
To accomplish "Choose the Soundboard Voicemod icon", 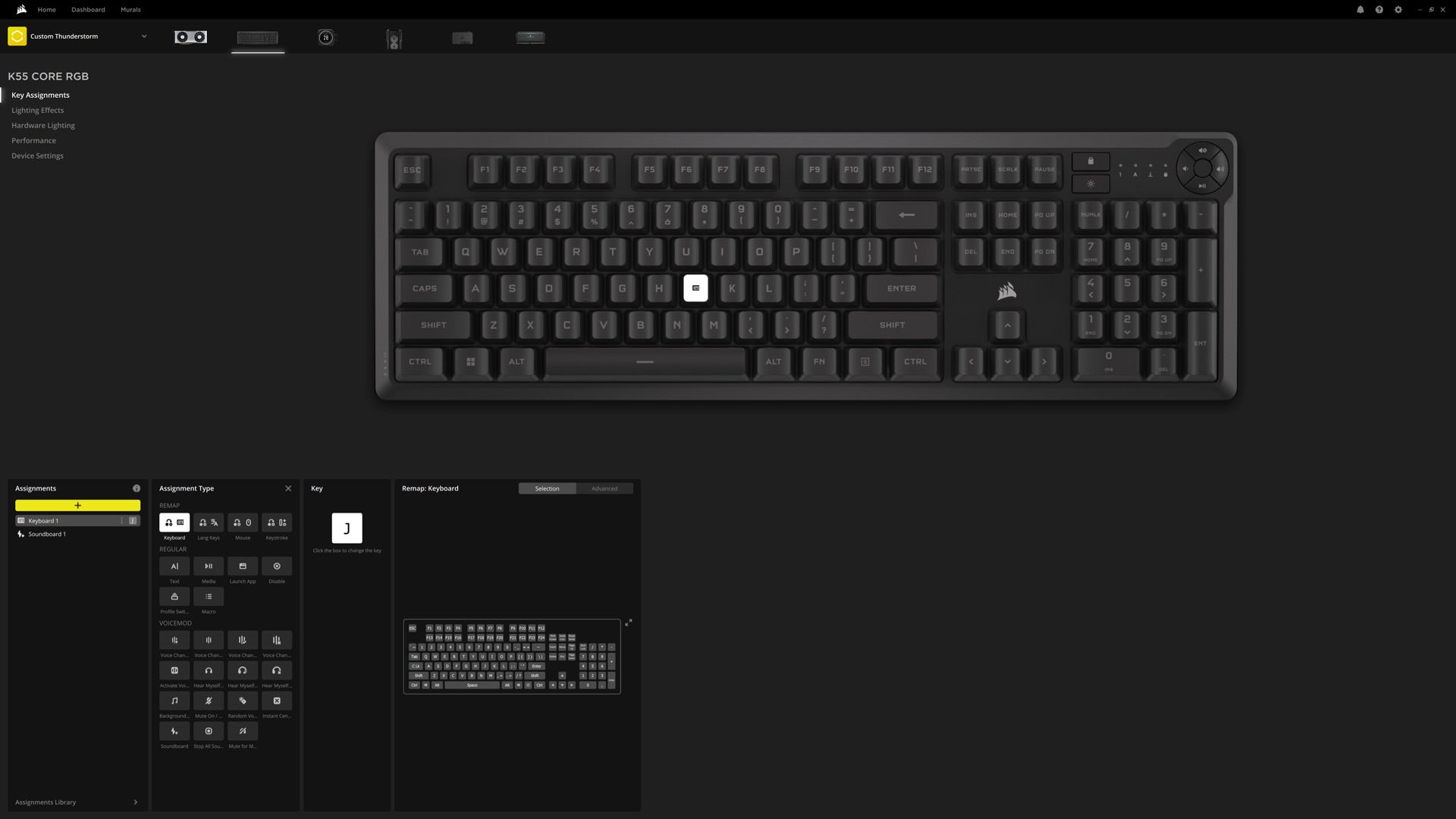I will [x=174, y=731].
